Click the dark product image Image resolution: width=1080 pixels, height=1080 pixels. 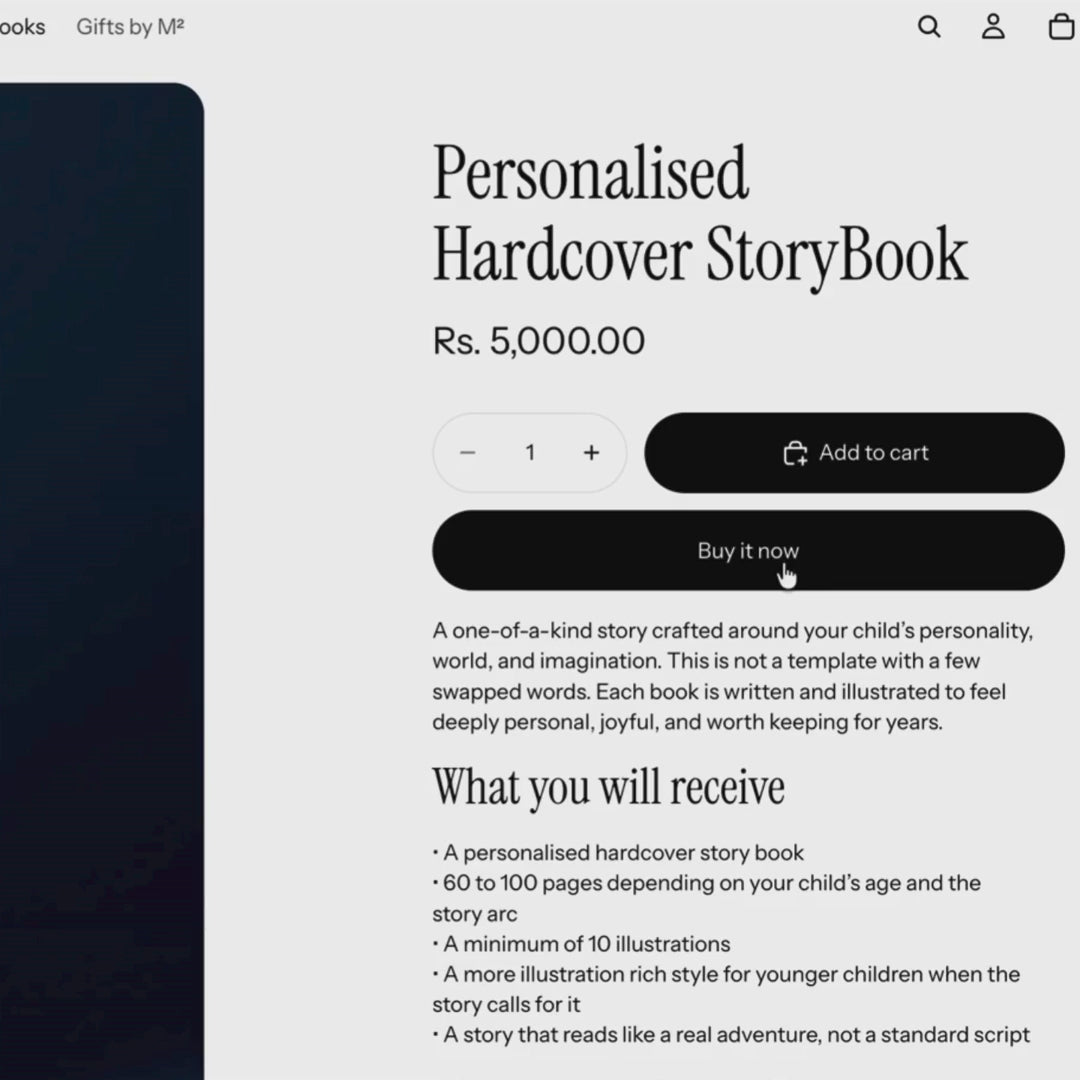[101, 581]
